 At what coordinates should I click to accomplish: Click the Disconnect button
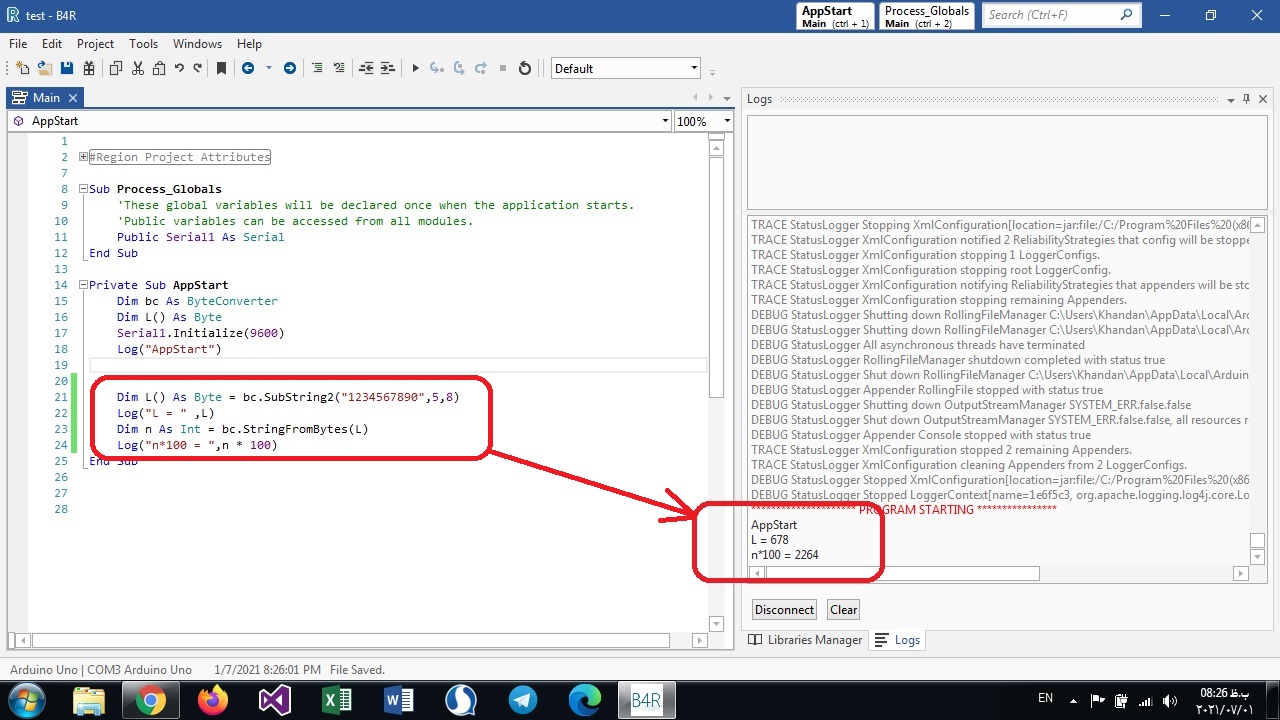tap(784, 610)
